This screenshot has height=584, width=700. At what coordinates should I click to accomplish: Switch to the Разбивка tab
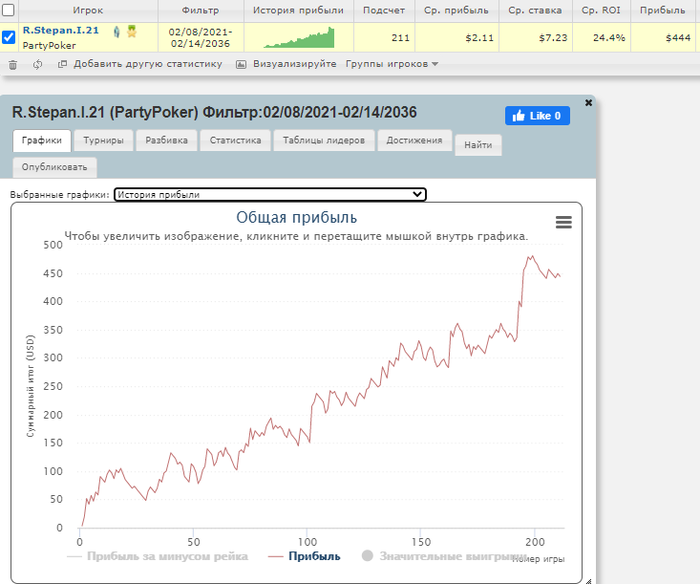(x=167, y=140)
